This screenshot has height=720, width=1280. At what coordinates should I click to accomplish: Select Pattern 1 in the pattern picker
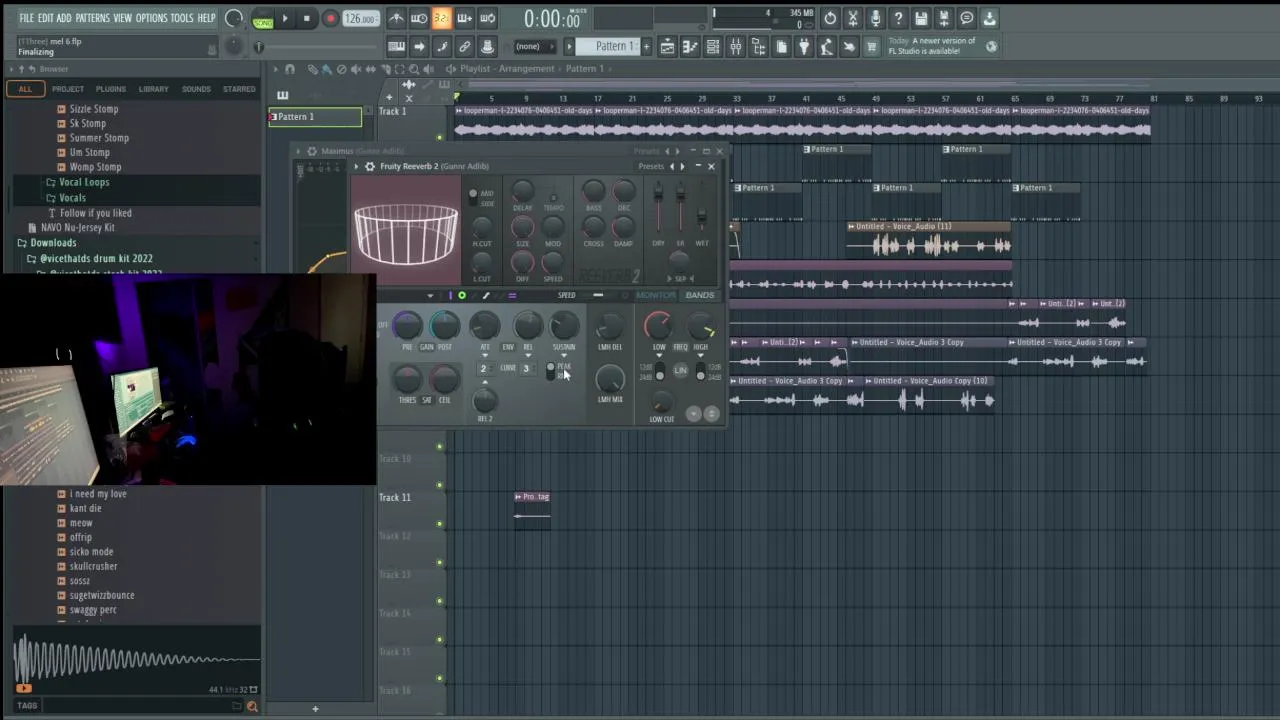315,117
